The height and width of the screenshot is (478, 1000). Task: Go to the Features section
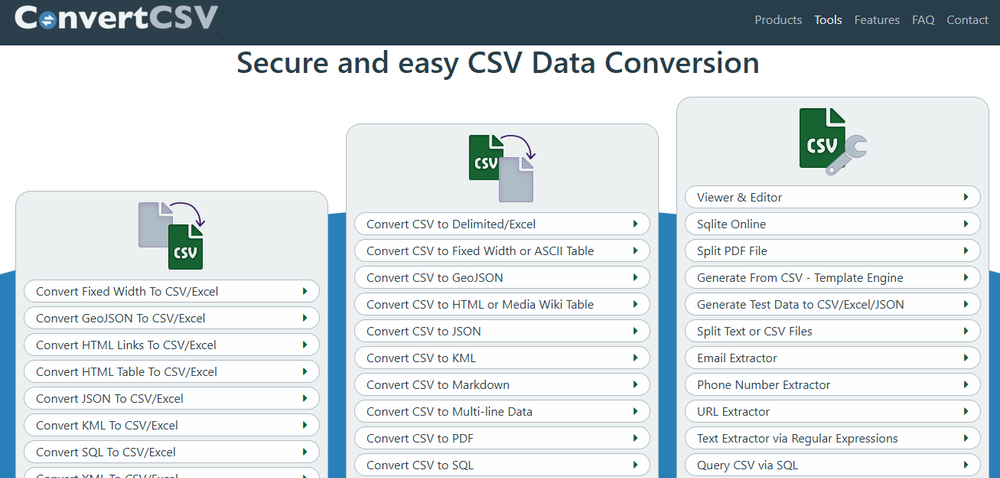pos(877,20)
